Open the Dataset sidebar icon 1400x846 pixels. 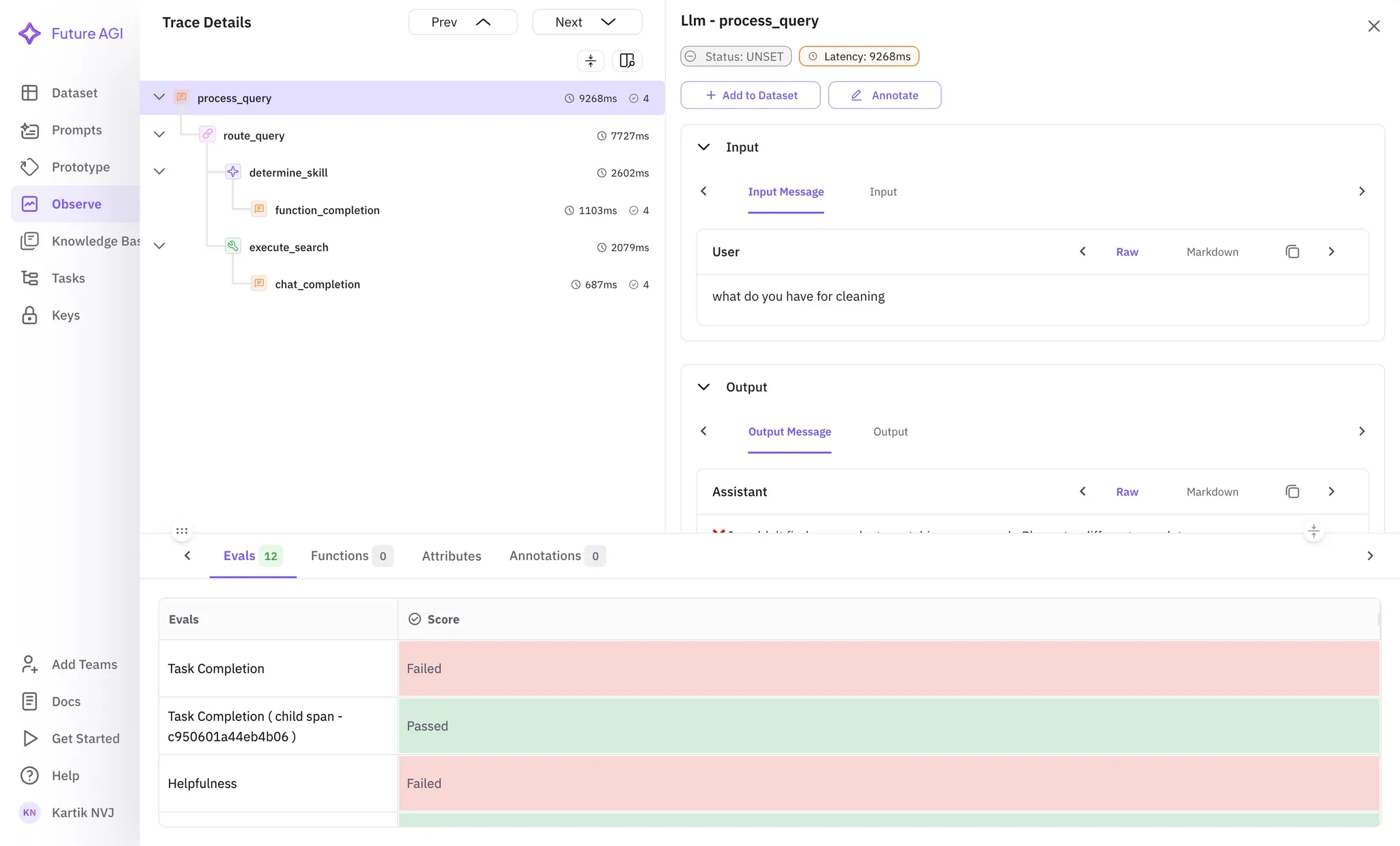tap(29, 93)
